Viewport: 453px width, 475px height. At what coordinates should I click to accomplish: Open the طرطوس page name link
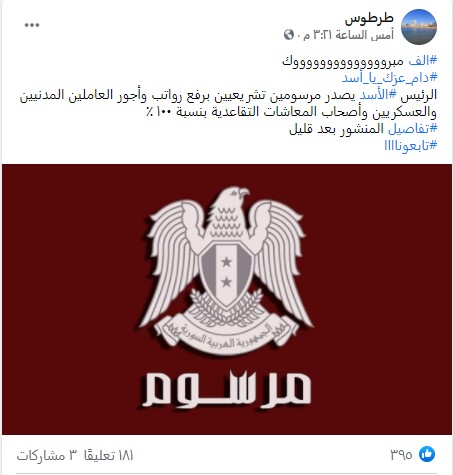[x=369, y=19]
